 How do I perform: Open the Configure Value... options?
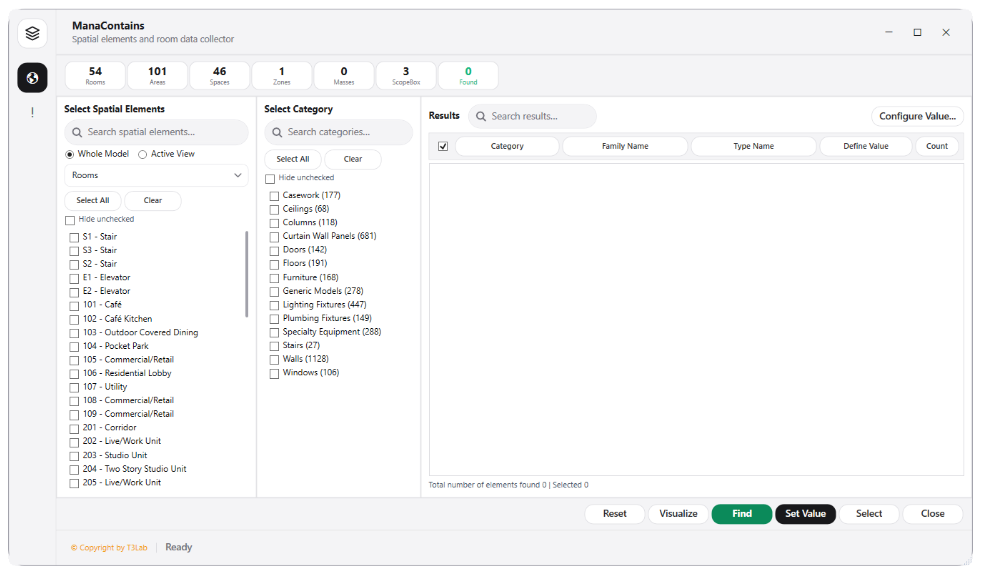(x=917, y=116)
